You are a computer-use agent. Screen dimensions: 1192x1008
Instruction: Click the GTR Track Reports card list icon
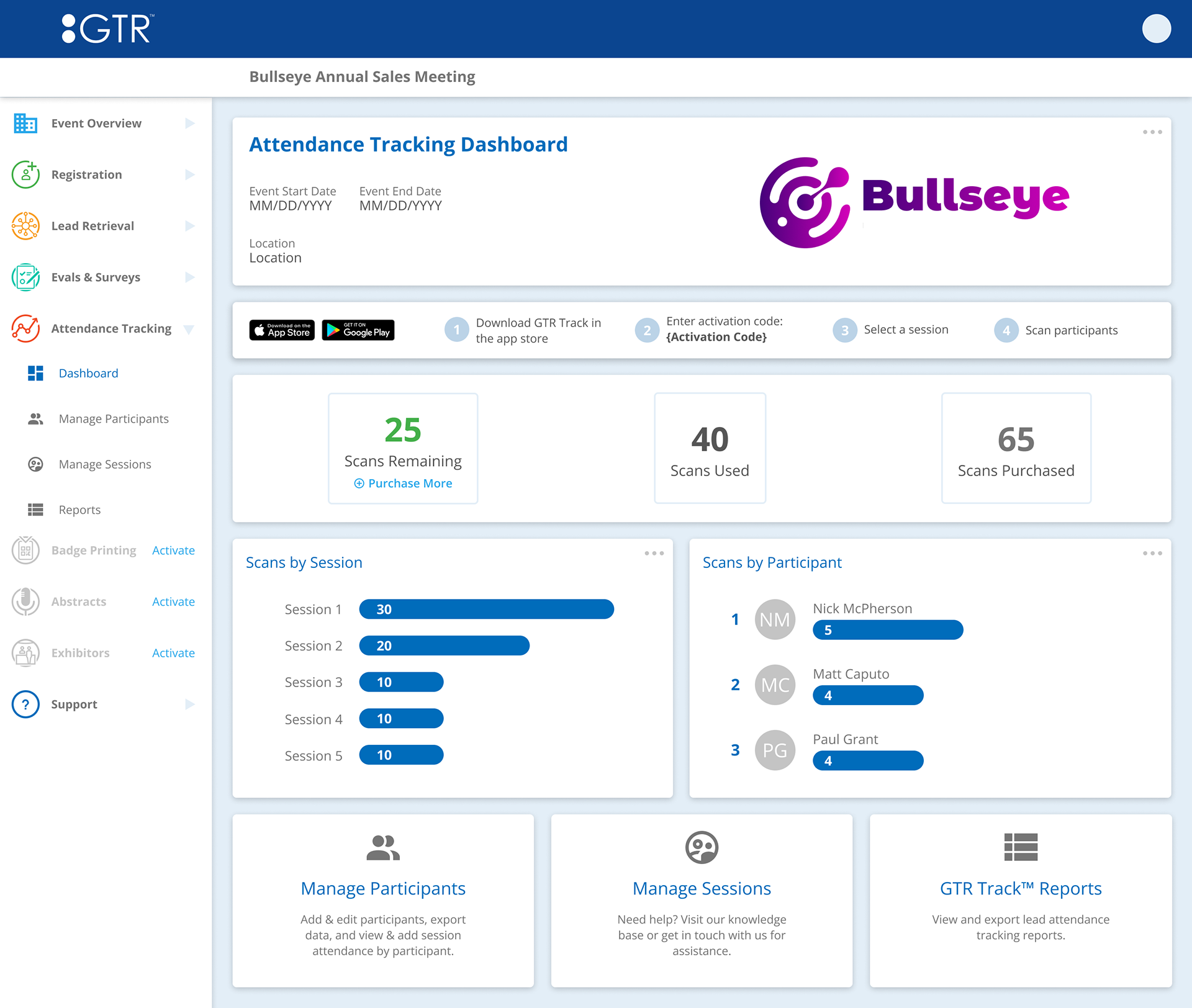click(1021, 847)
